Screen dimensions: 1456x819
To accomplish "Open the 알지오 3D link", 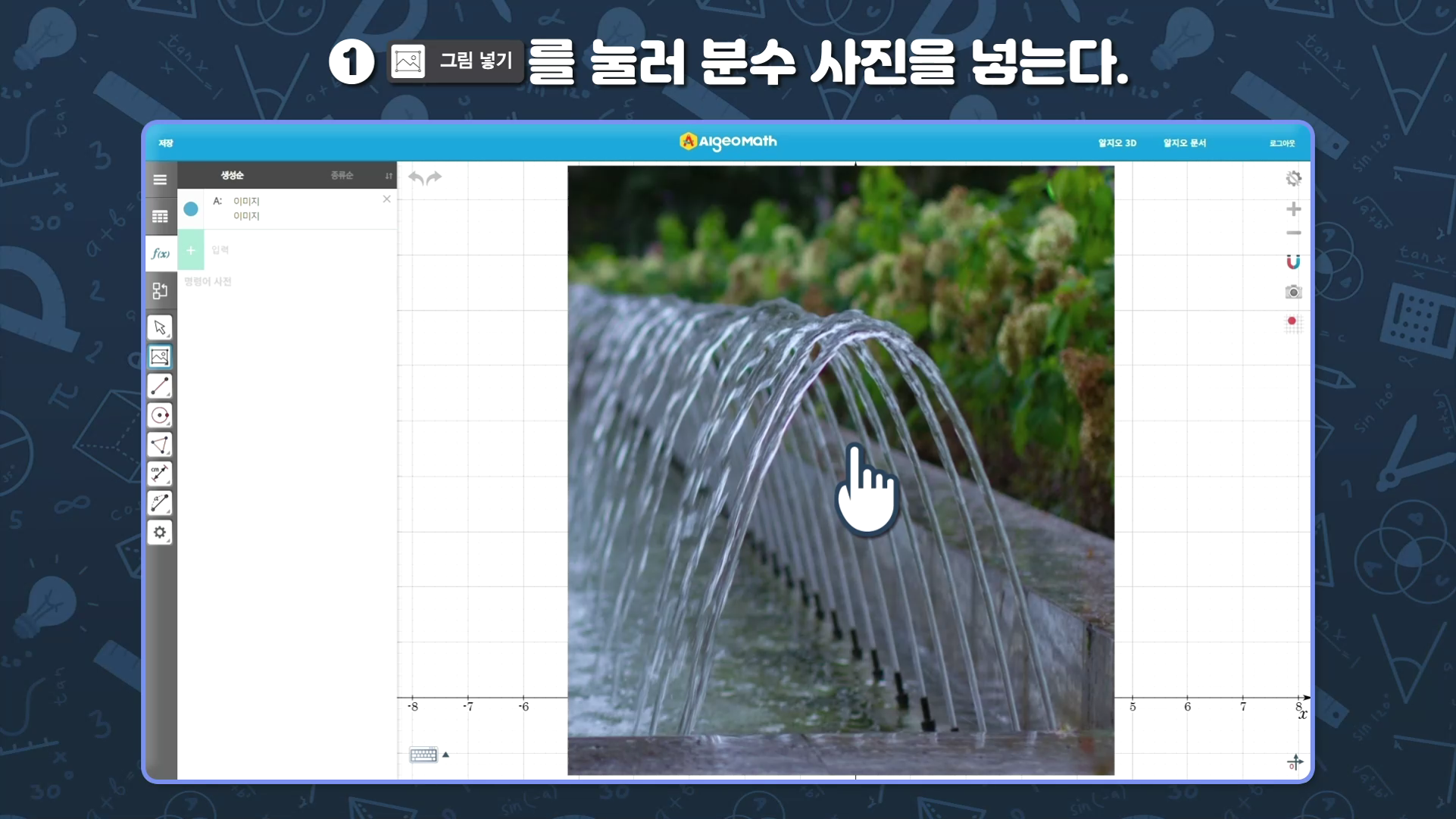I will 1117,143.
